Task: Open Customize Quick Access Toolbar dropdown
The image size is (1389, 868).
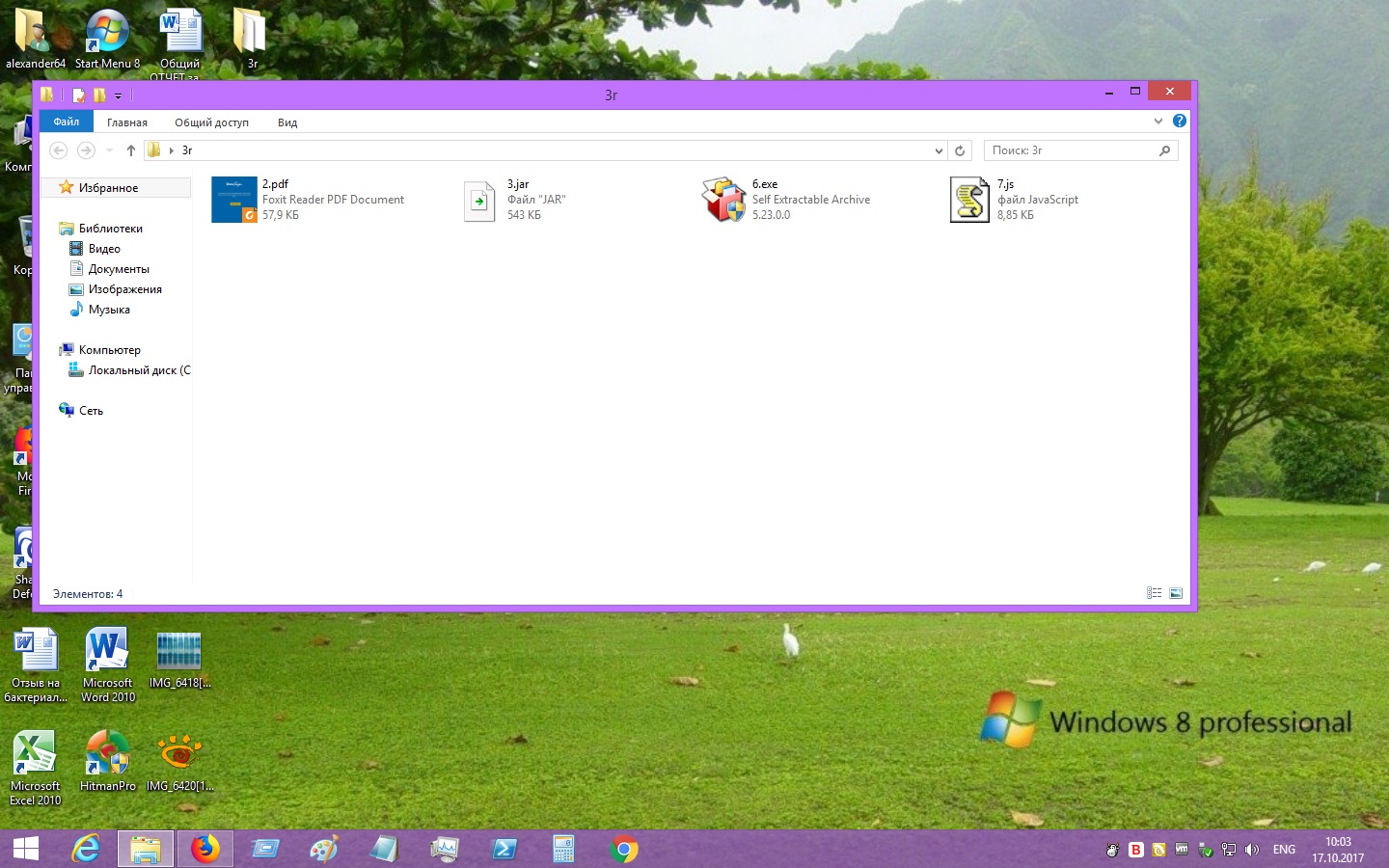Action: (x=118, y=95)
